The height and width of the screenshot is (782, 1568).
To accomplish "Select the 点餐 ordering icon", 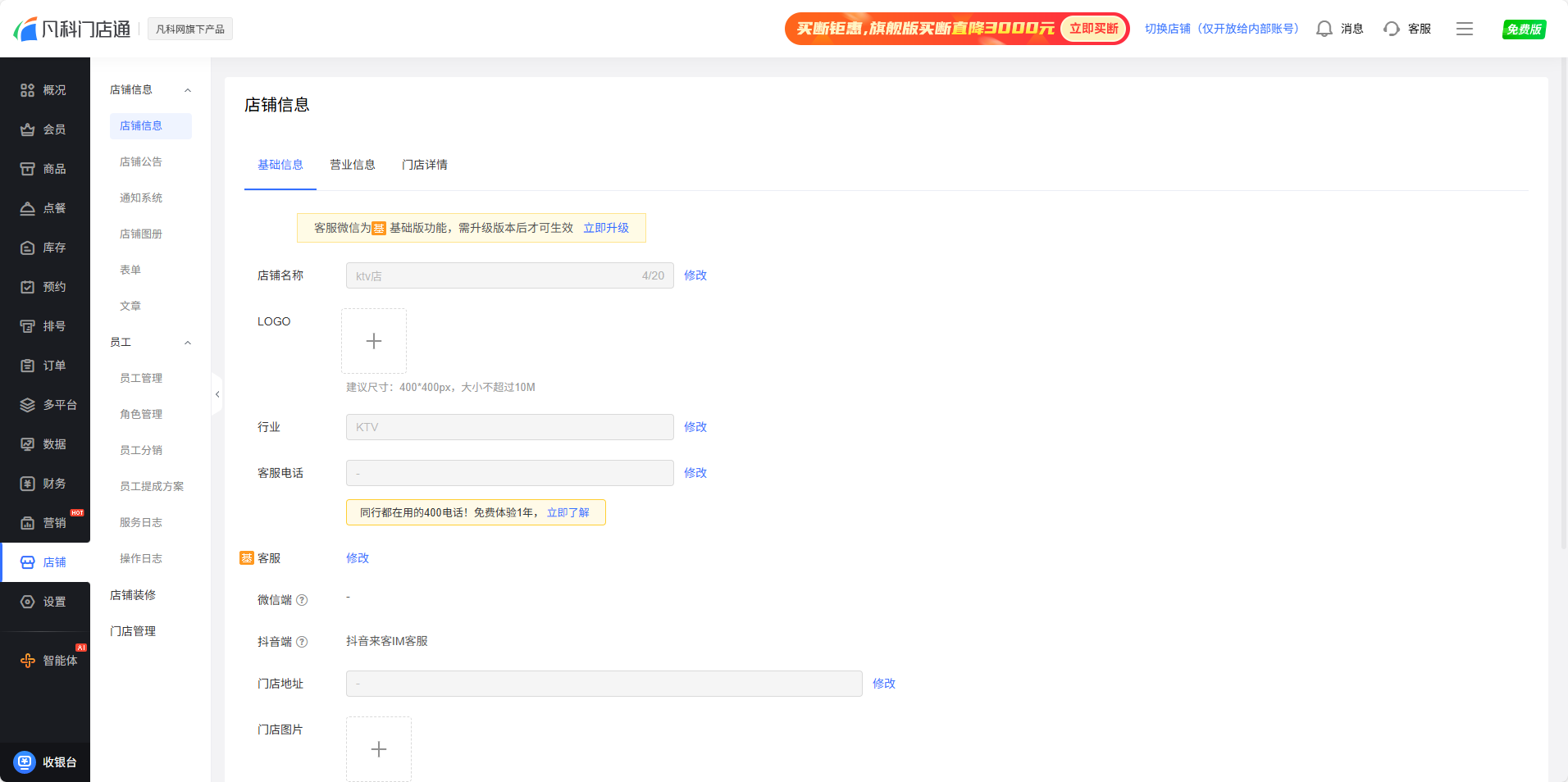I will [x=27, y=208].
